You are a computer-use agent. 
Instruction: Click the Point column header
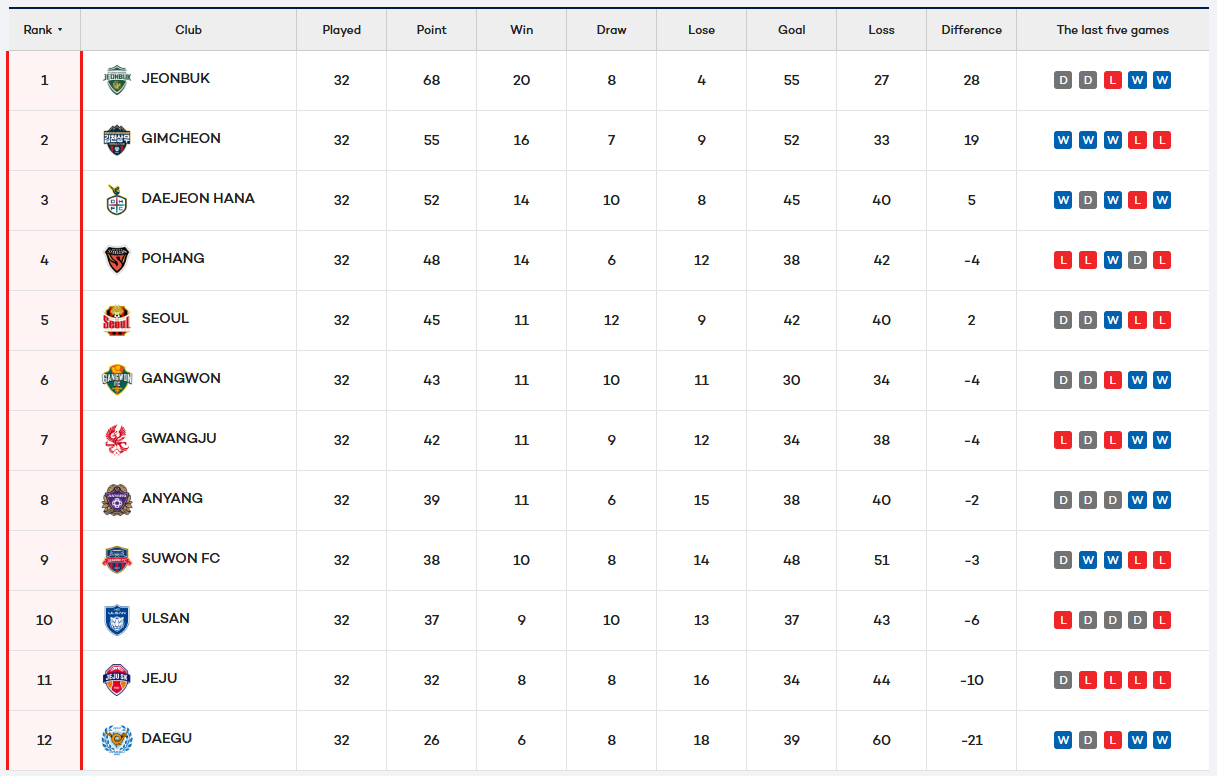tap(431, 30)
